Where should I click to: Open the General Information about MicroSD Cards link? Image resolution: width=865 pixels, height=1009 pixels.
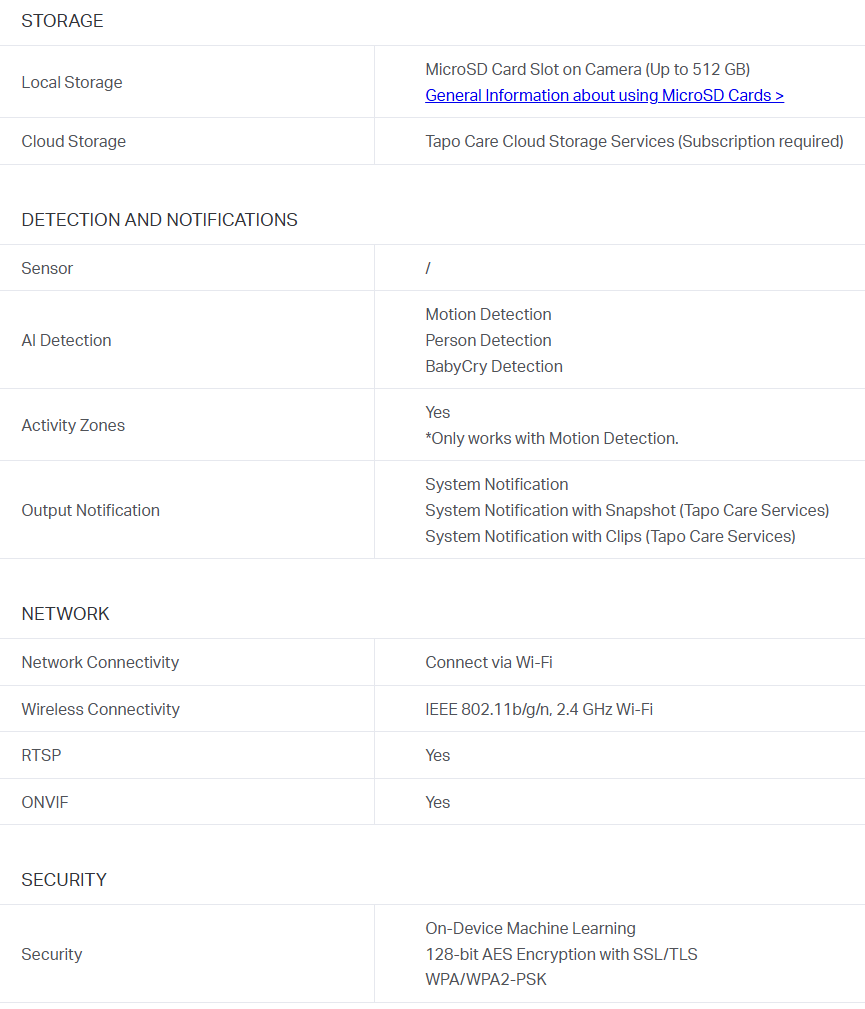point(604,95)
